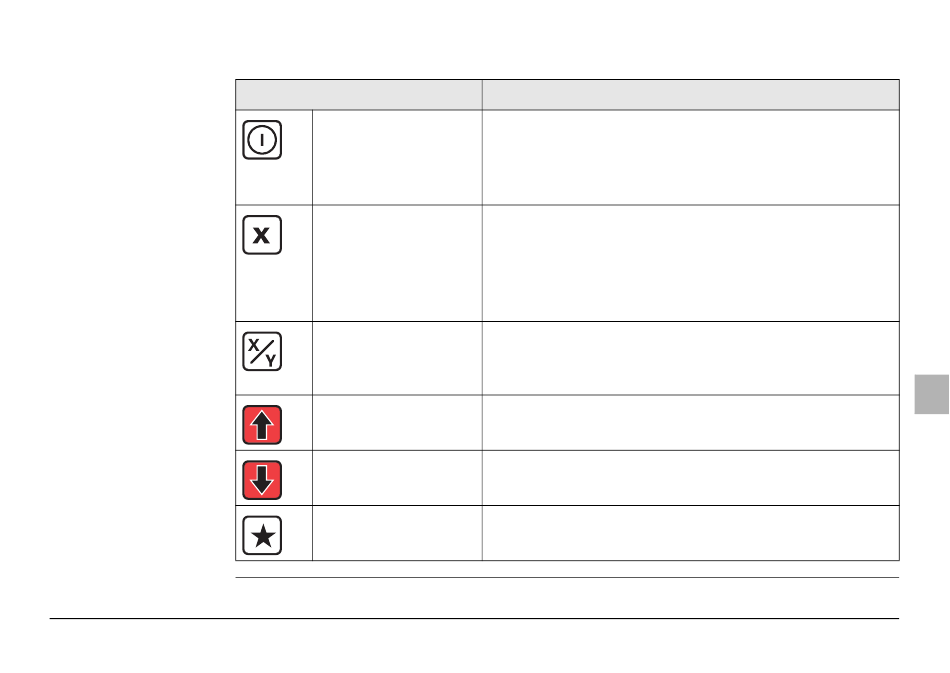The width and height of the screenshot is (950, 673).
Task: Select the bold X key icon
Action: [262, 234]
